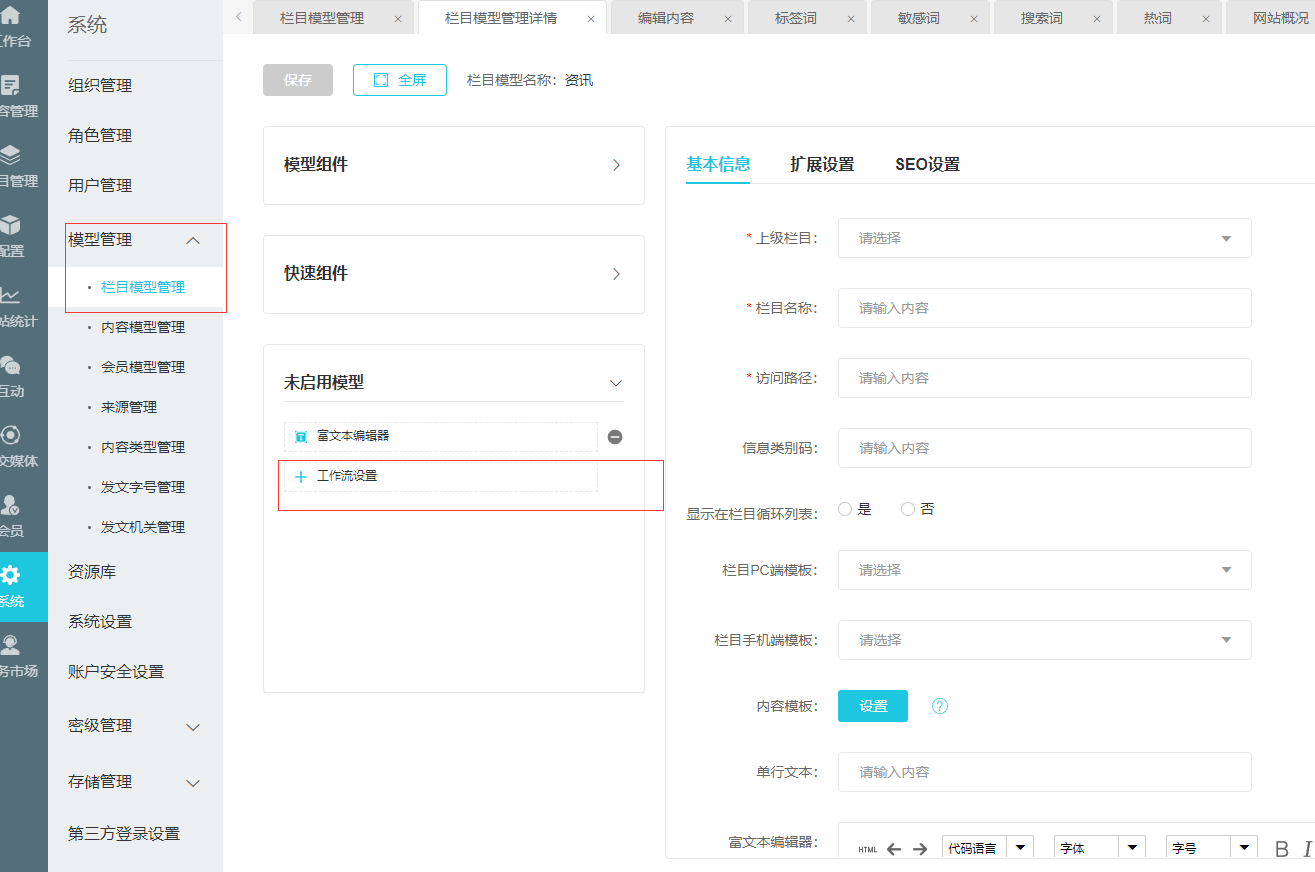Open the site statistics chart icon

click(10, 295)
